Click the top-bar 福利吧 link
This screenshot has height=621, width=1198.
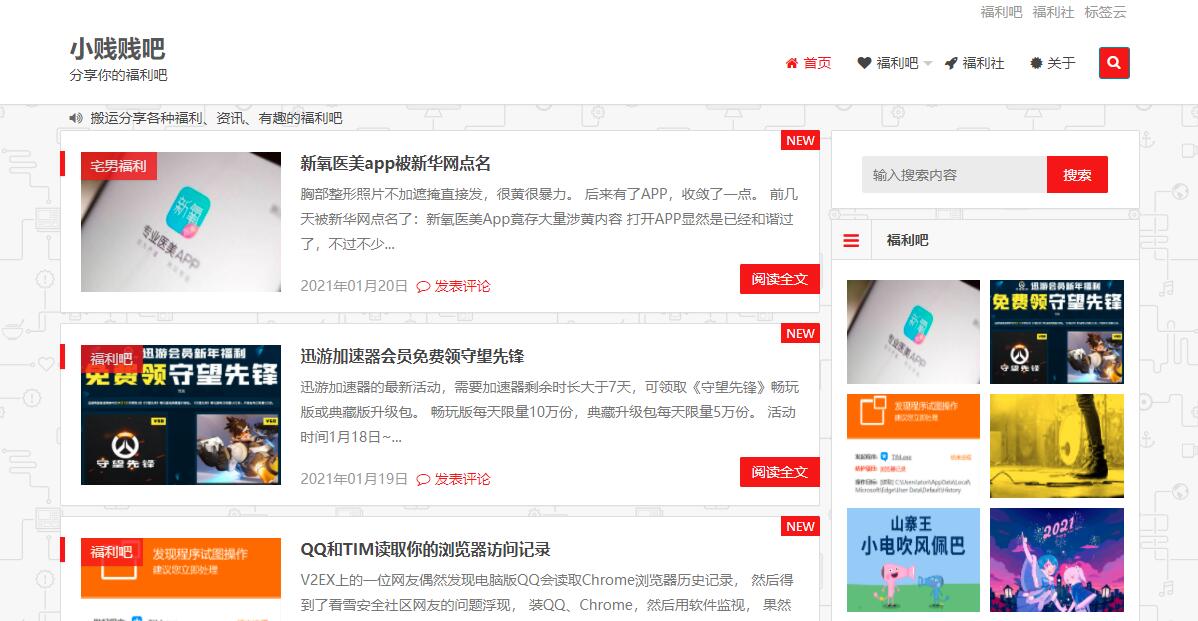(1001, 12)
